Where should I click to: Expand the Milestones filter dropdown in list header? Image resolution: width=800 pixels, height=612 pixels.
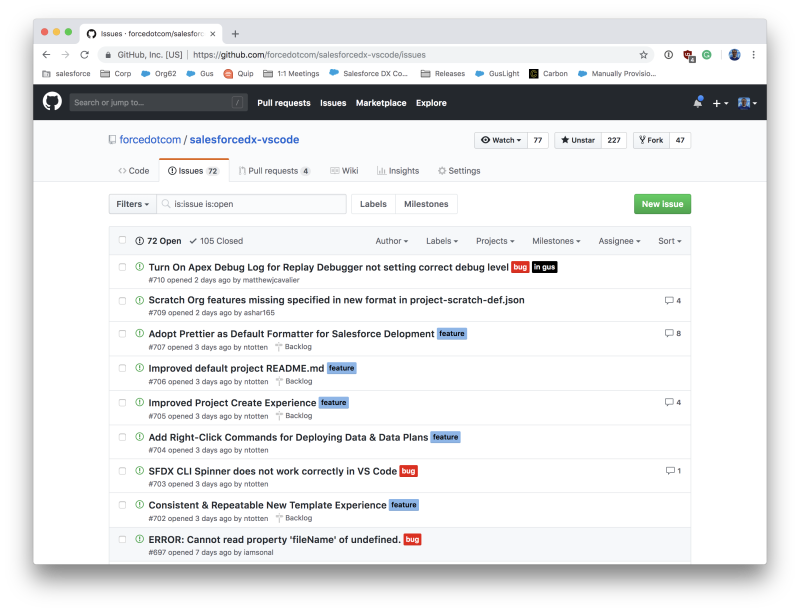[x=556, y=241]
